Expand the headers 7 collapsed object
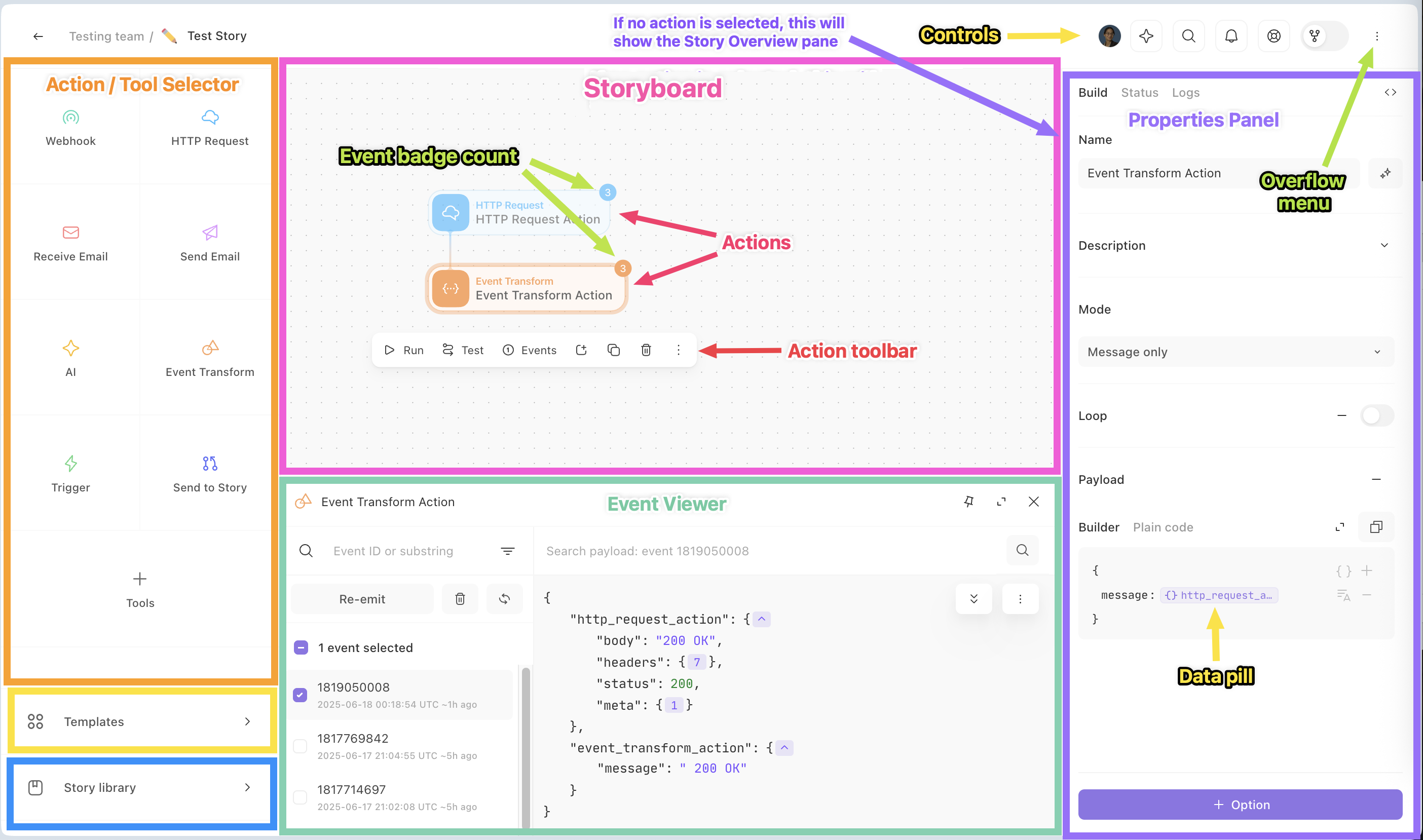This screenshot has height=840, width=1423. 697,662
